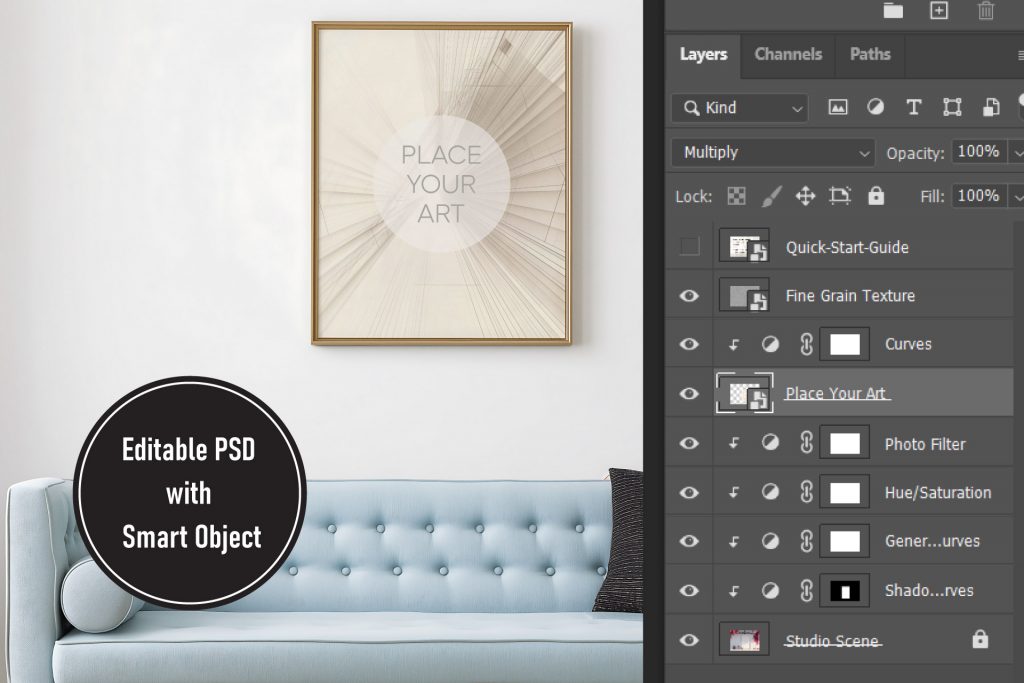This screenshot has width=1024, height=683.
Task: Create a new layer with plus icon
Action: pos(939,10)
